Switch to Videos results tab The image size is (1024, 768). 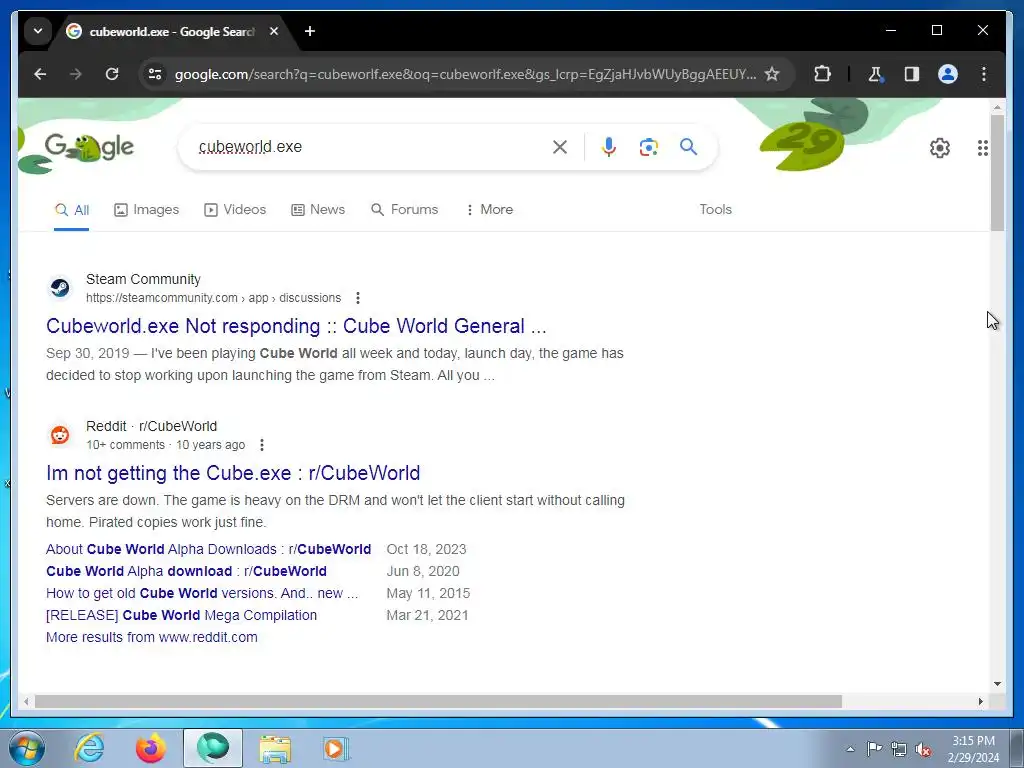click(235, 210)
